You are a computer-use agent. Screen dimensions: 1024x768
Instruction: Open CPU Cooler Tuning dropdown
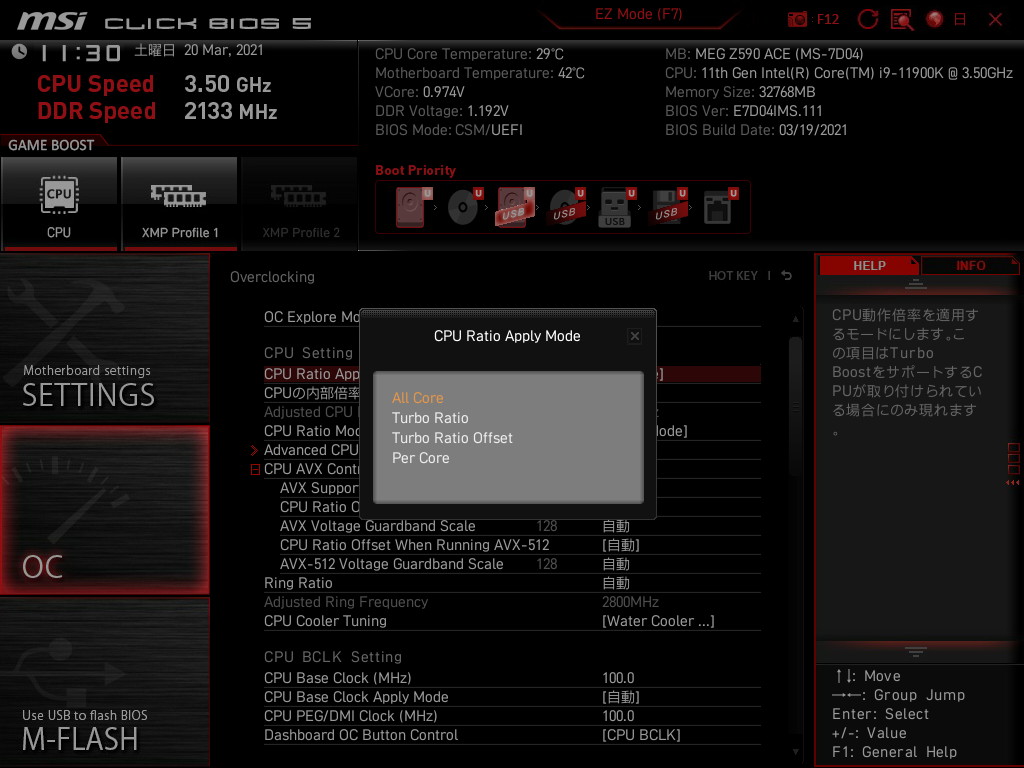click(x=512, y=621)
